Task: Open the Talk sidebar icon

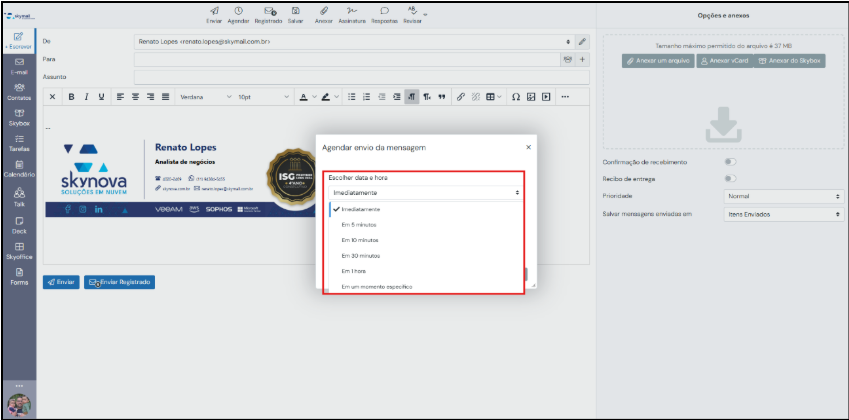Action: (20, 195)
